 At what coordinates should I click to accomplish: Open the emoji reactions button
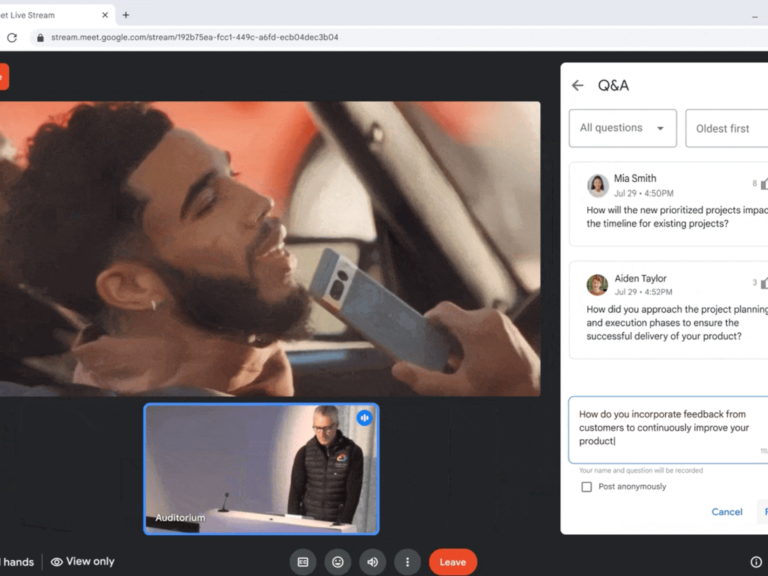pos(338,562)
